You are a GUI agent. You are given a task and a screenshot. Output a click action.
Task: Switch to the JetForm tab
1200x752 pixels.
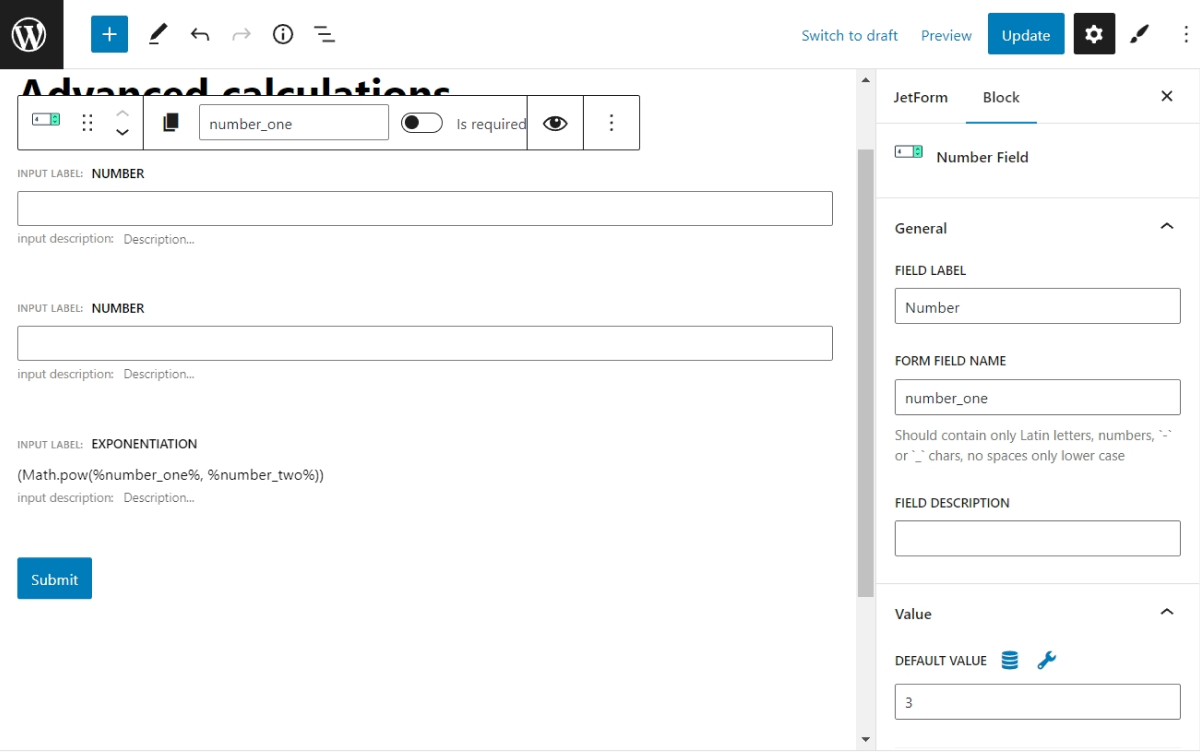point(921,97)
